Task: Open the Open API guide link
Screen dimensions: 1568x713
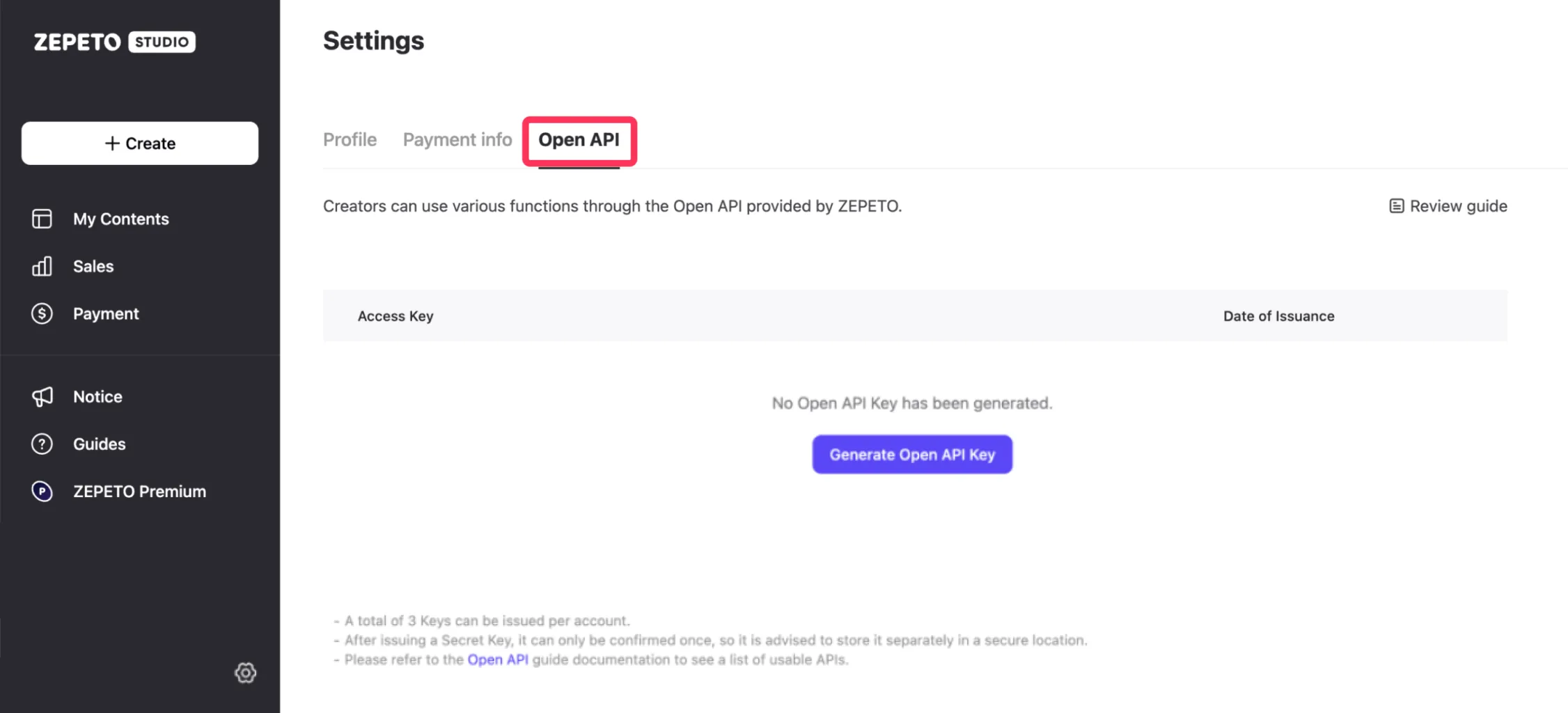Action: pyautogui.click(x=498, y=659)
